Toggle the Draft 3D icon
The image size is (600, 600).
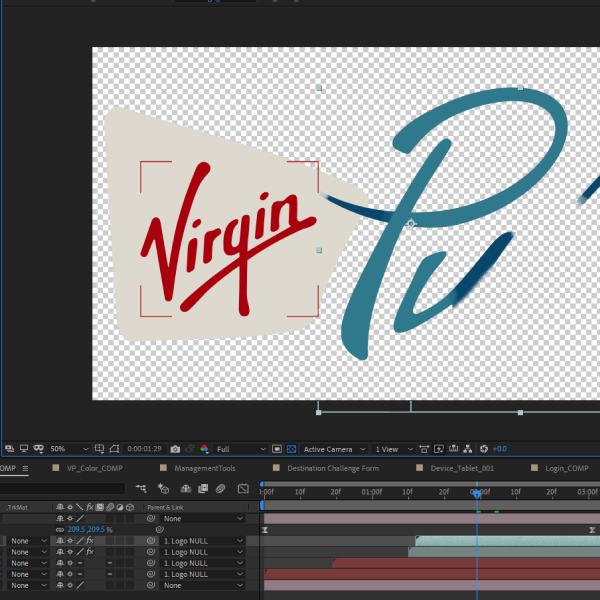tap(163, 489)
